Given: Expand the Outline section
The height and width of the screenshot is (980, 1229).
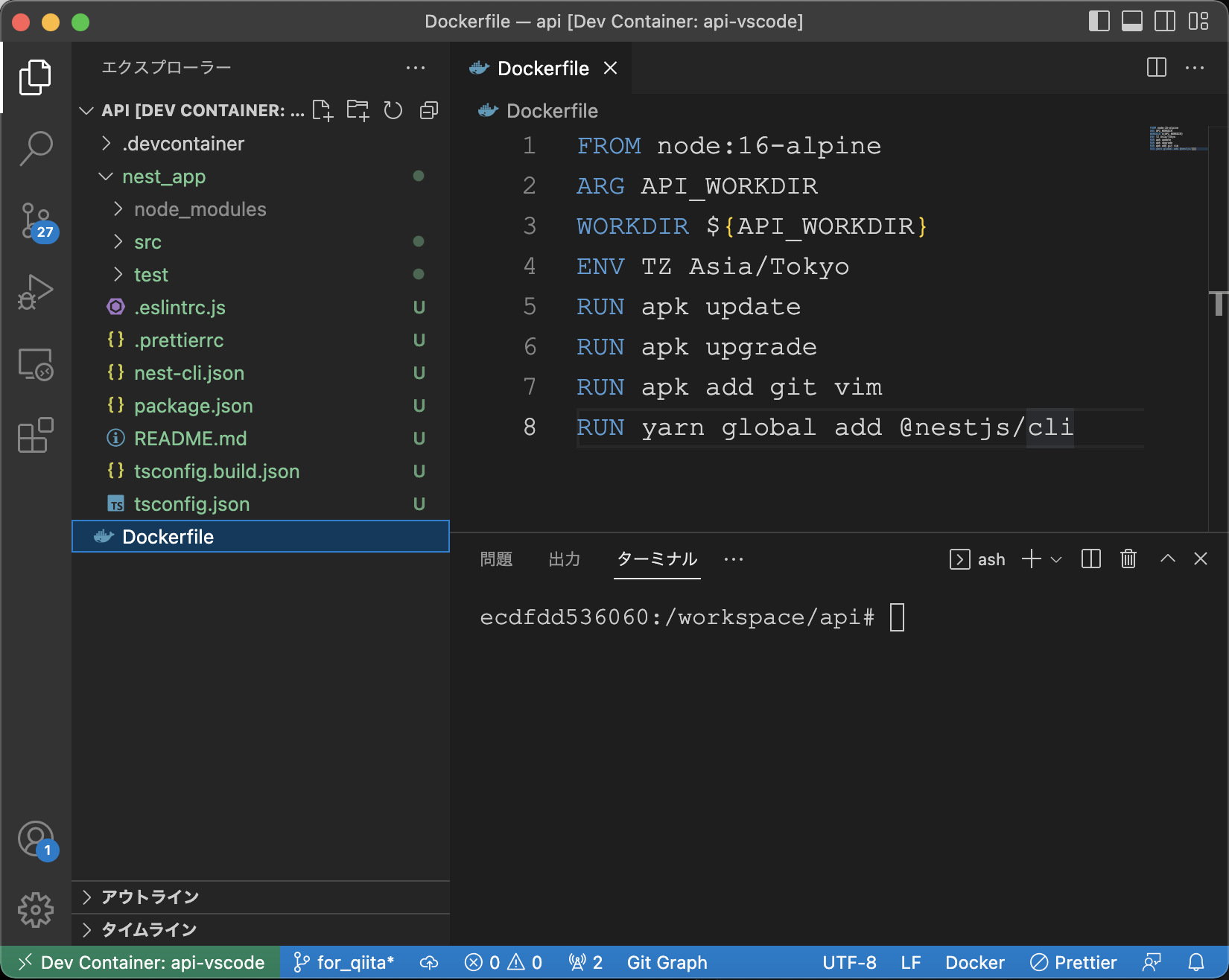Looking at the screenshot, I should tap(261, 897).
